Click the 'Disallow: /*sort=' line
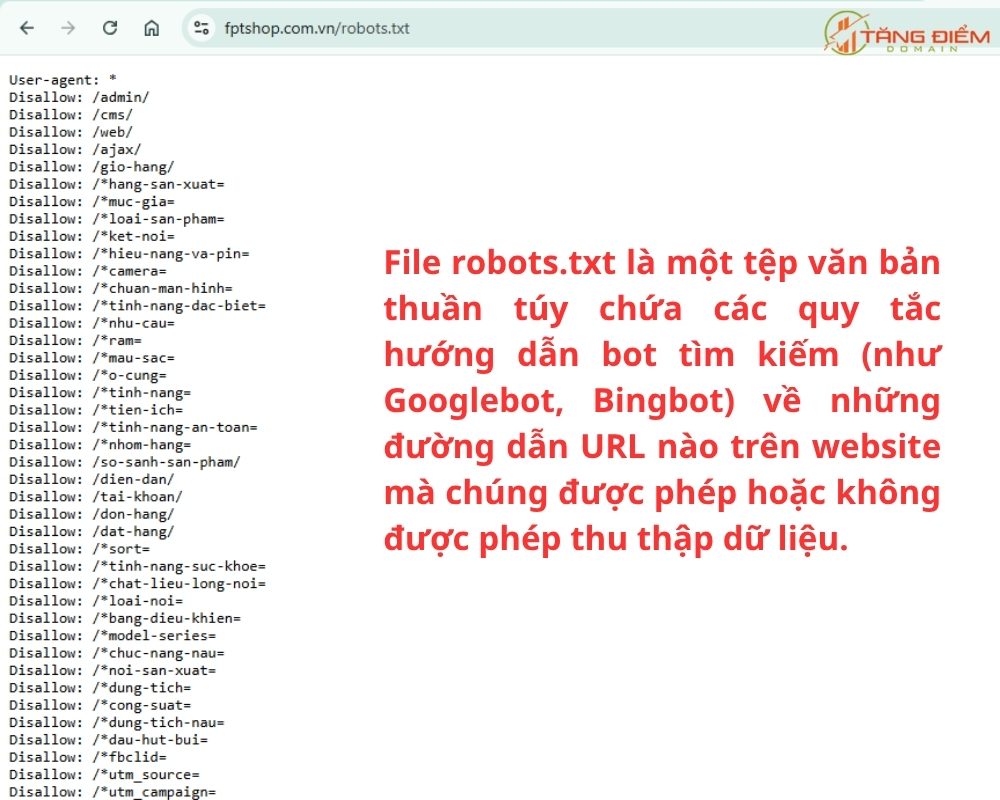Viewport: 1000px width, 800px height. click(x=79, y=549)
